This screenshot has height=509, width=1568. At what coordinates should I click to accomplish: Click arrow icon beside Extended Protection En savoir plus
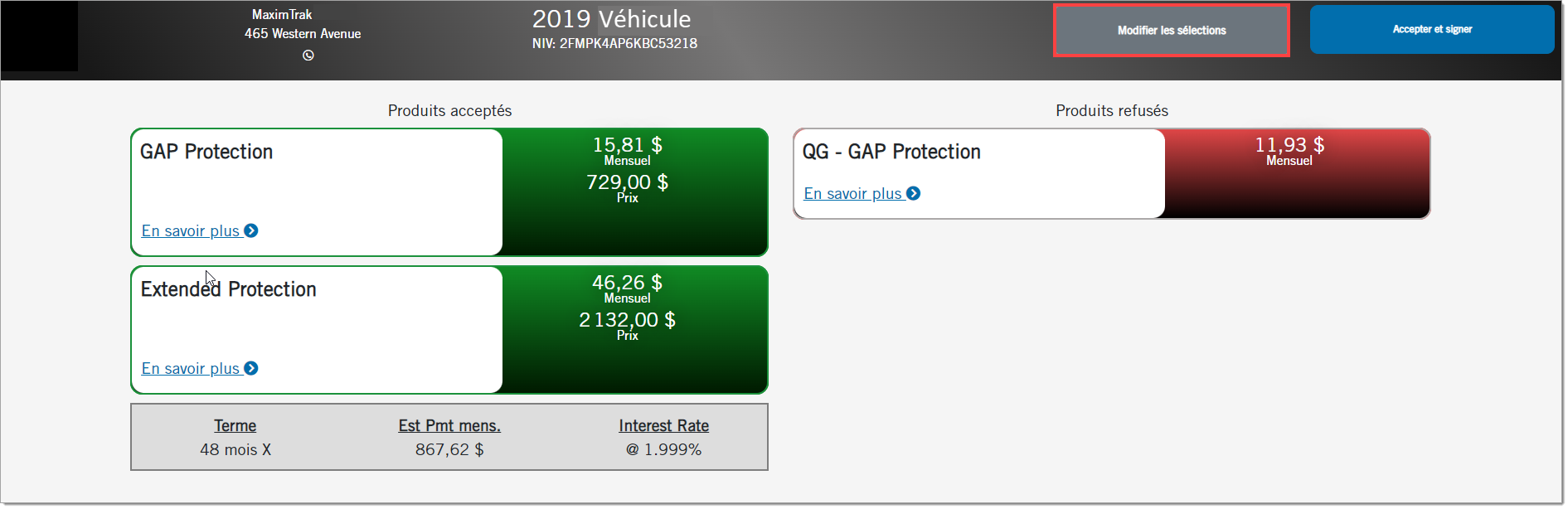click(x=251, y=368)
